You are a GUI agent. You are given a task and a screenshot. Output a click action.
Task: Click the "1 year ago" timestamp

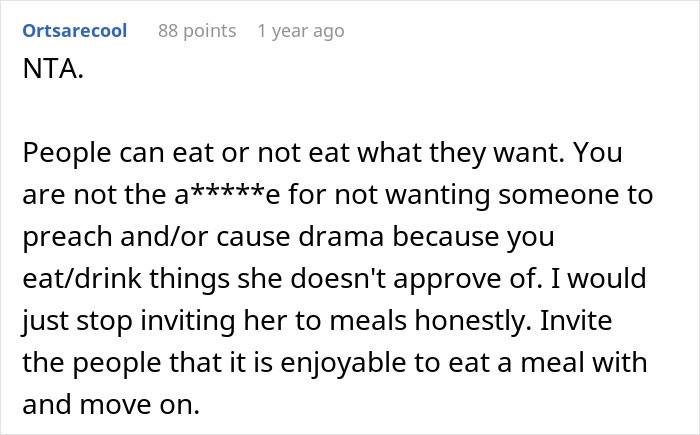click(300, 31)
